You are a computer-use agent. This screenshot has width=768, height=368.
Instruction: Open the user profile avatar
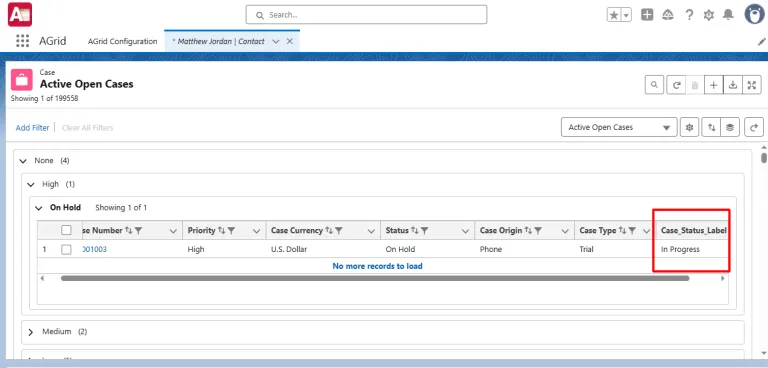(x=754, y=14)
